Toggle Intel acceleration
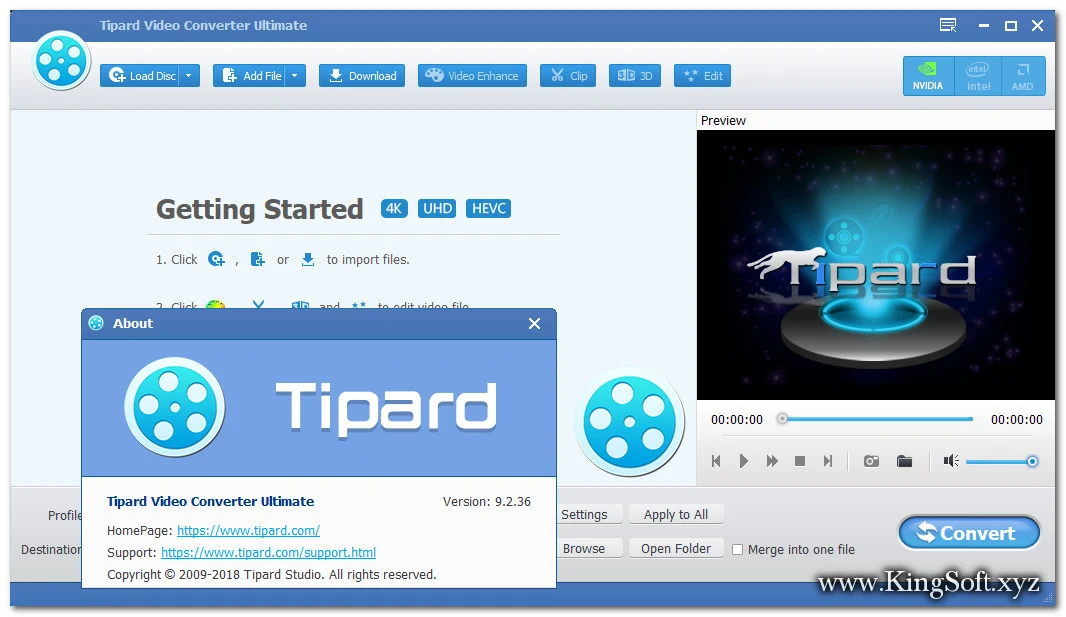 [978, 76]
